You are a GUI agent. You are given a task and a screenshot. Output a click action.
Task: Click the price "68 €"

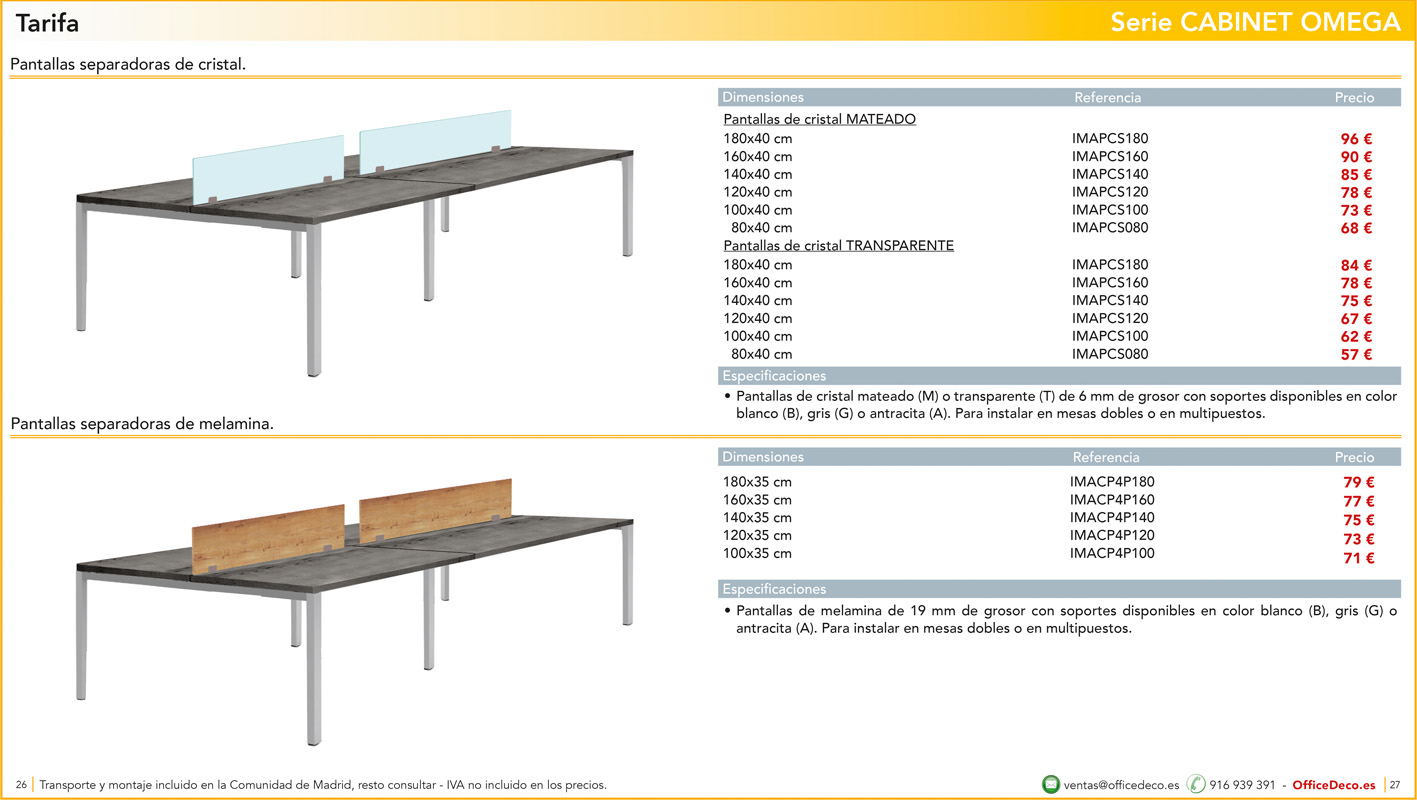[x=1356, y=228]
